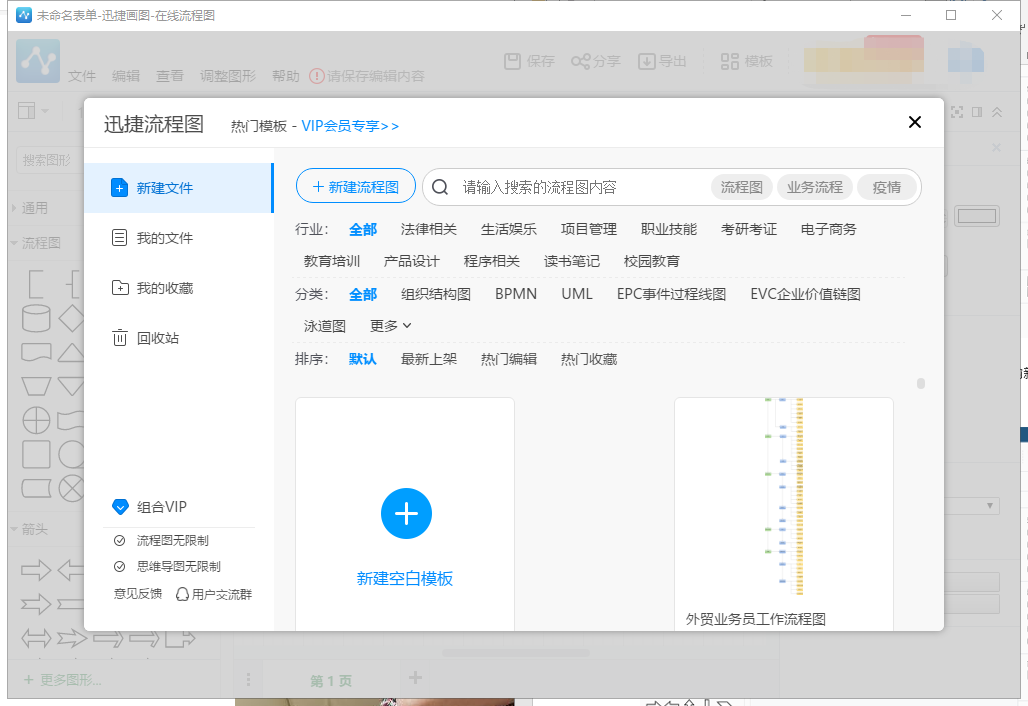This screenshot has width=1028, height=706.
Task: Select the 疫情 search tag
Action: click(886, 187)
